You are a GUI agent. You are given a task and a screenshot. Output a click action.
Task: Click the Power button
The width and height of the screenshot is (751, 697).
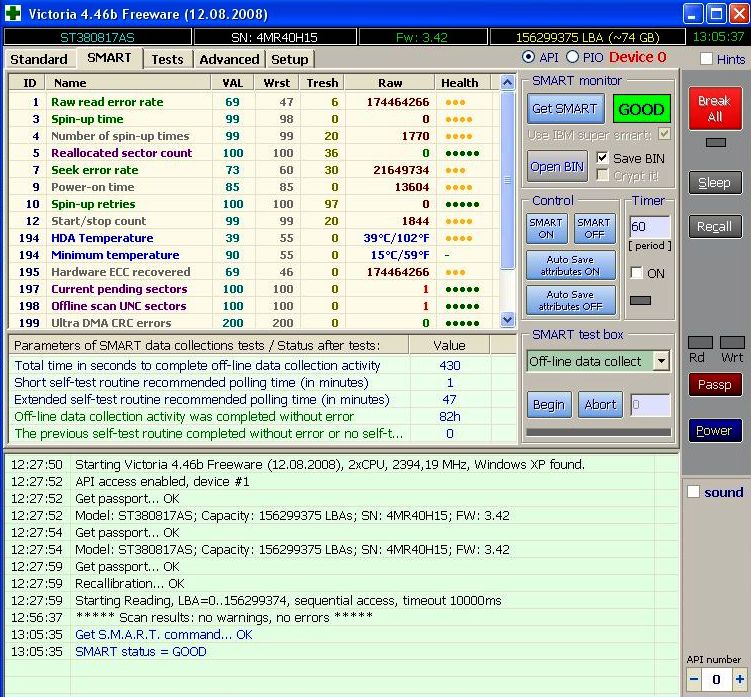pyautogui.click(x=715, y=431)
